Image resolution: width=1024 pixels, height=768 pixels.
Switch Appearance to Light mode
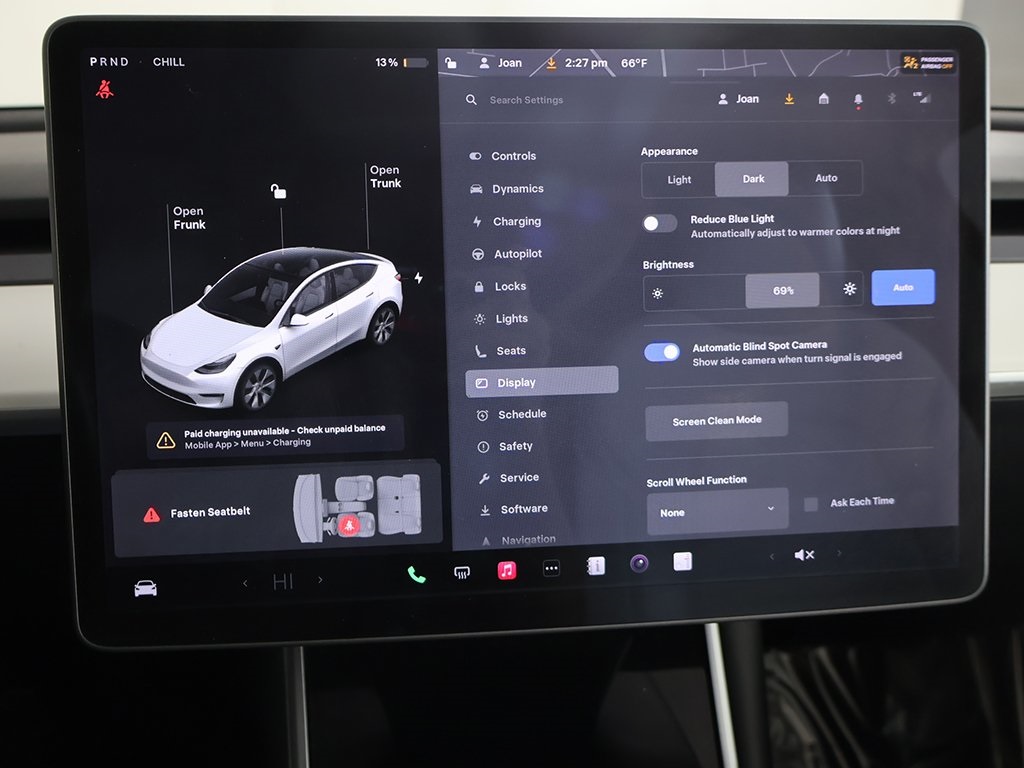678,179
